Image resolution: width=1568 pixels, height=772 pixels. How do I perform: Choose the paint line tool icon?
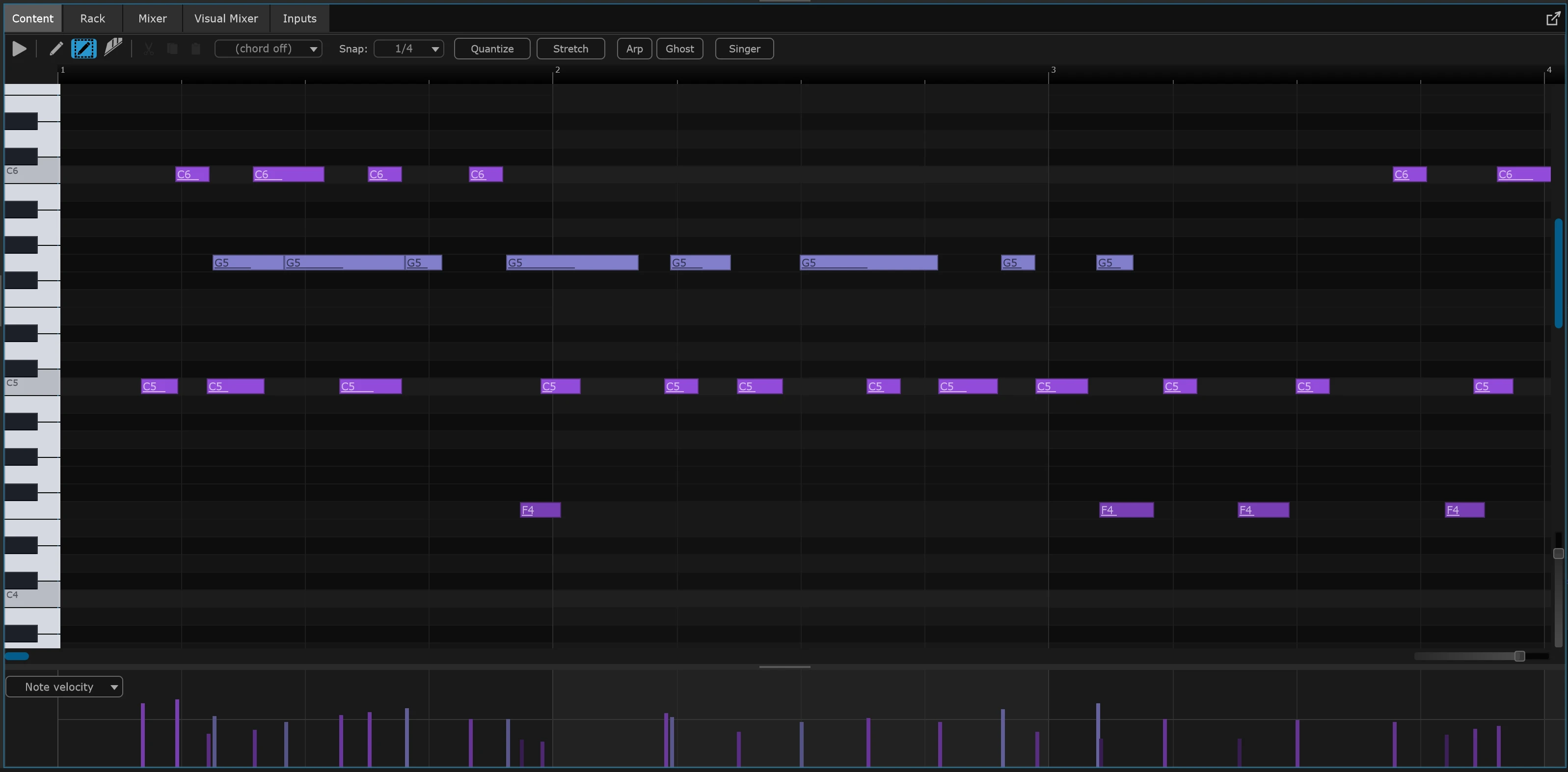click(x=113, y=48)
